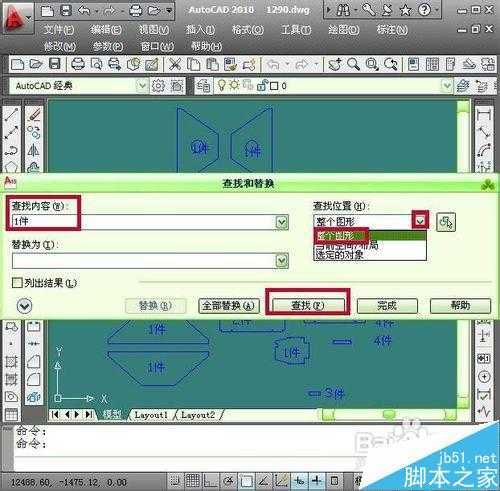
Task: Click the horizontal scrollbar of drawing area
Action: pyautogui.click(x=389, y=415)
